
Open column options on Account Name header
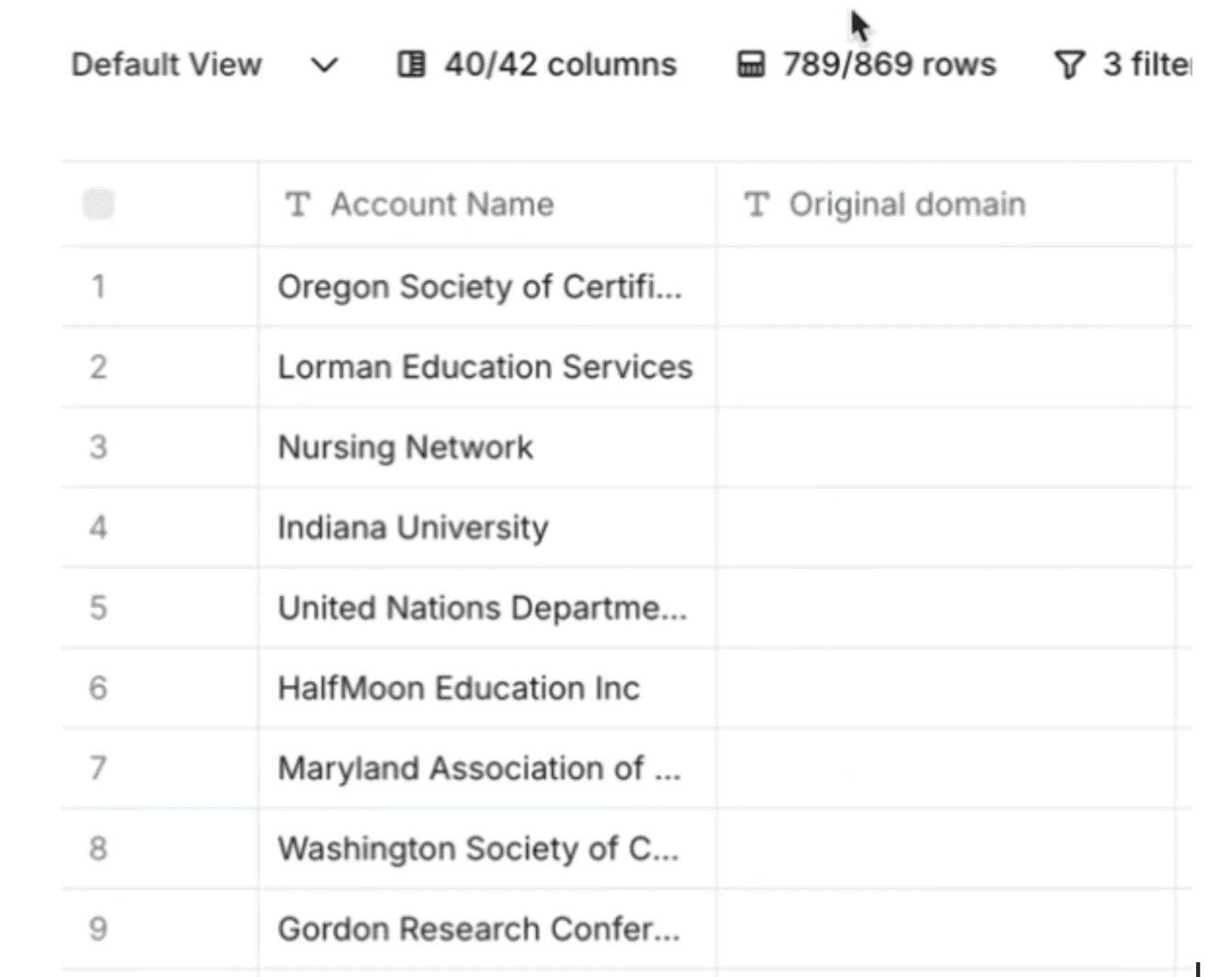[x=443, y=204]
